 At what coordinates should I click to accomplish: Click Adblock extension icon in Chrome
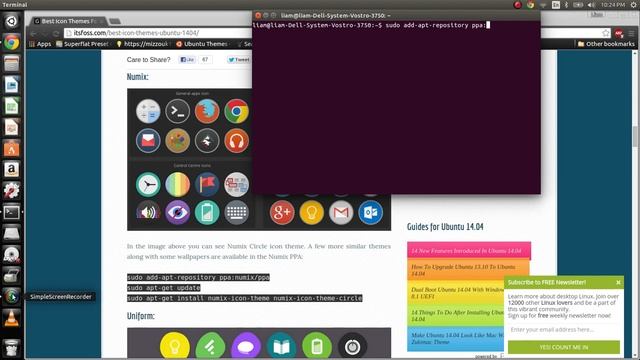tap(619, 33)
